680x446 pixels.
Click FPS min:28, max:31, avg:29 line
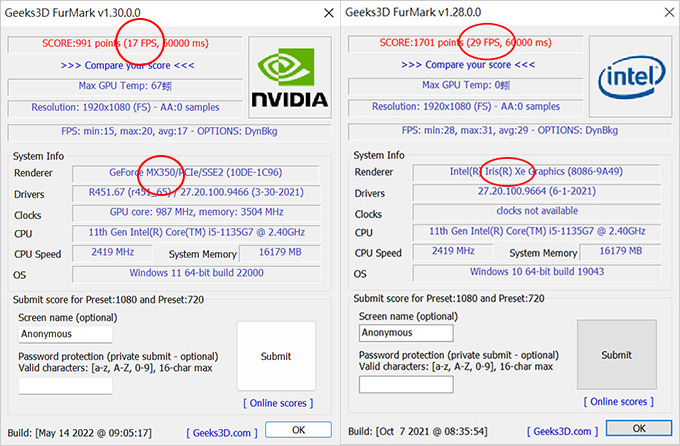[x=510, y=131]
